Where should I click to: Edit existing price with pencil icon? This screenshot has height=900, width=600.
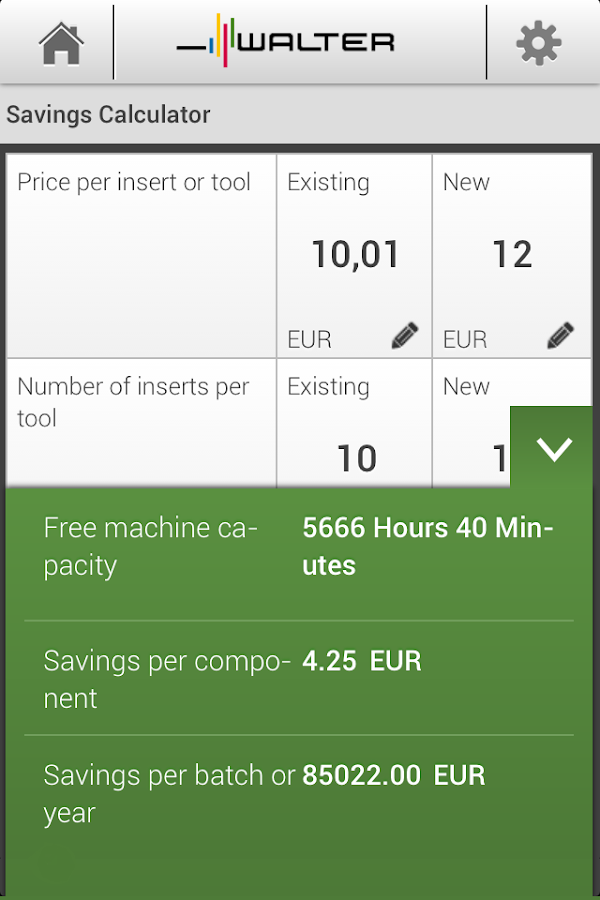(404, 336)
